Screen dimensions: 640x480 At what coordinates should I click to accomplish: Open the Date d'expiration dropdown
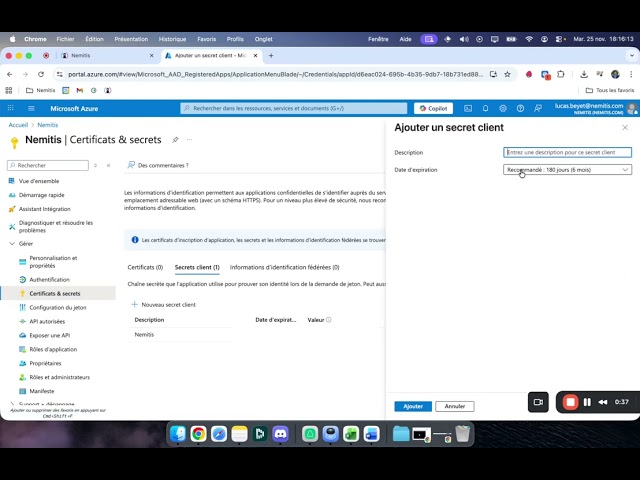[567, 170]
